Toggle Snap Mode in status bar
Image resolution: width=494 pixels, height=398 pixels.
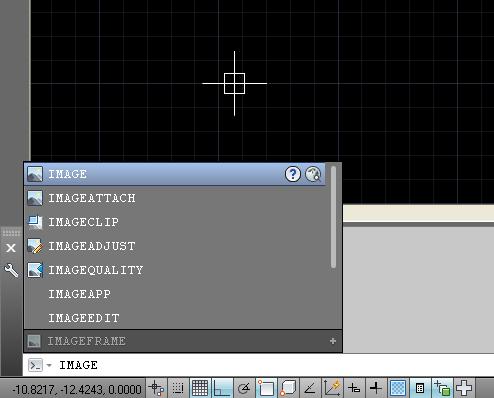(178, 388)
